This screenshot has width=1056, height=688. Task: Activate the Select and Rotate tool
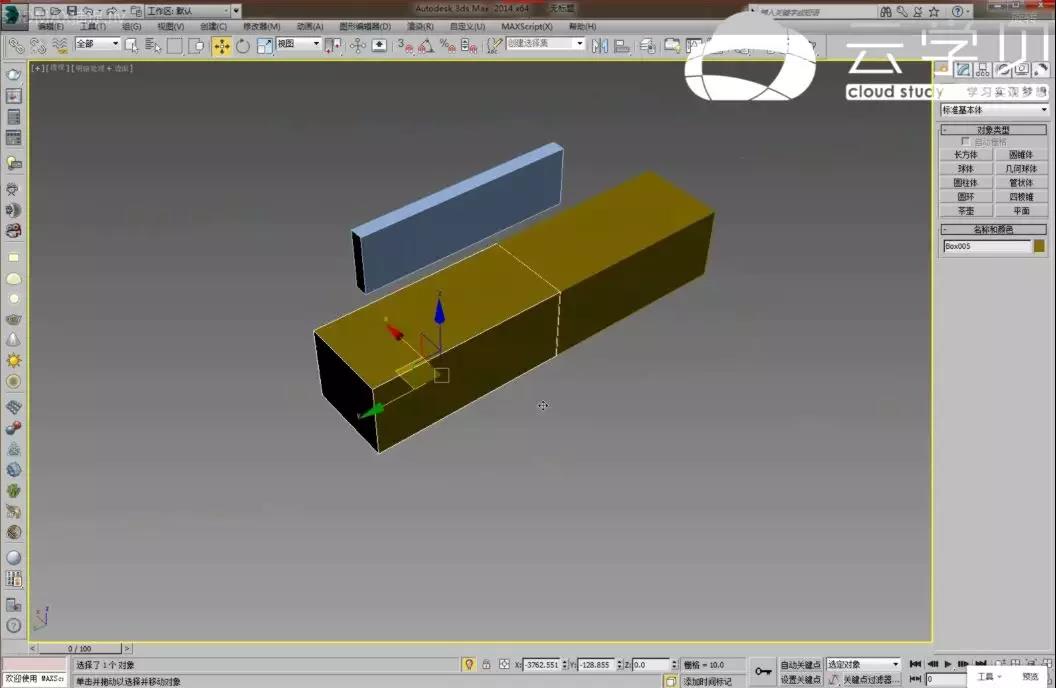point(242,46)
